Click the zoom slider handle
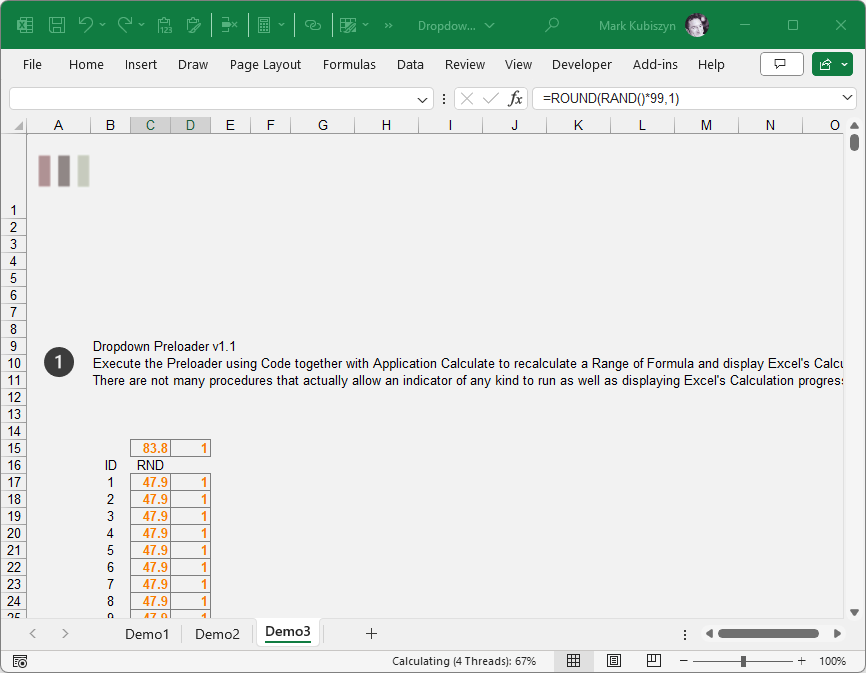Screen dimensions: 866x673 743,661
